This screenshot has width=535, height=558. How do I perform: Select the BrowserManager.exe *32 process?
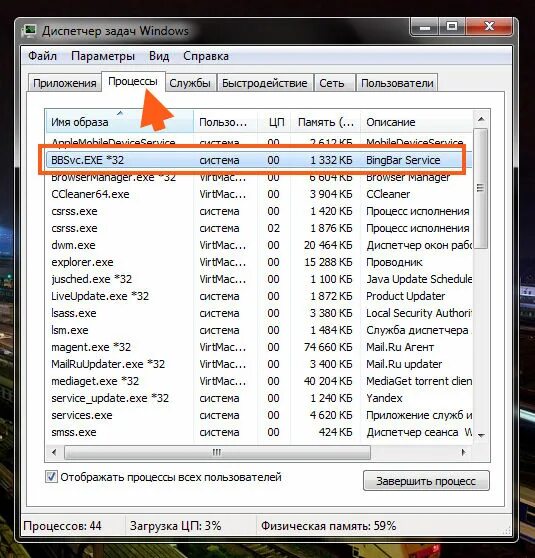(x=259, y=177)
